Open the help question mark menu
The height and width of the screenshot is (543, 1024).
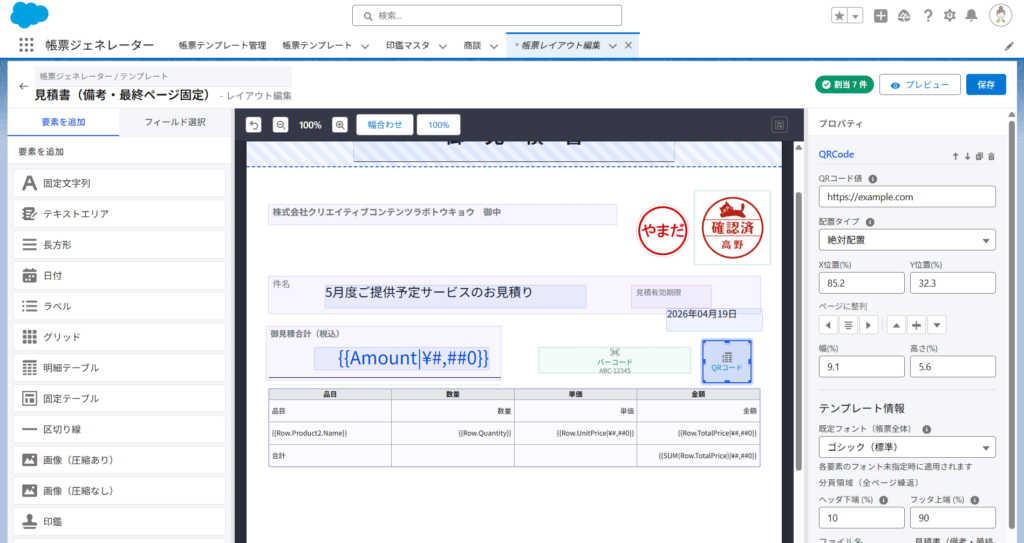(927, 16)
